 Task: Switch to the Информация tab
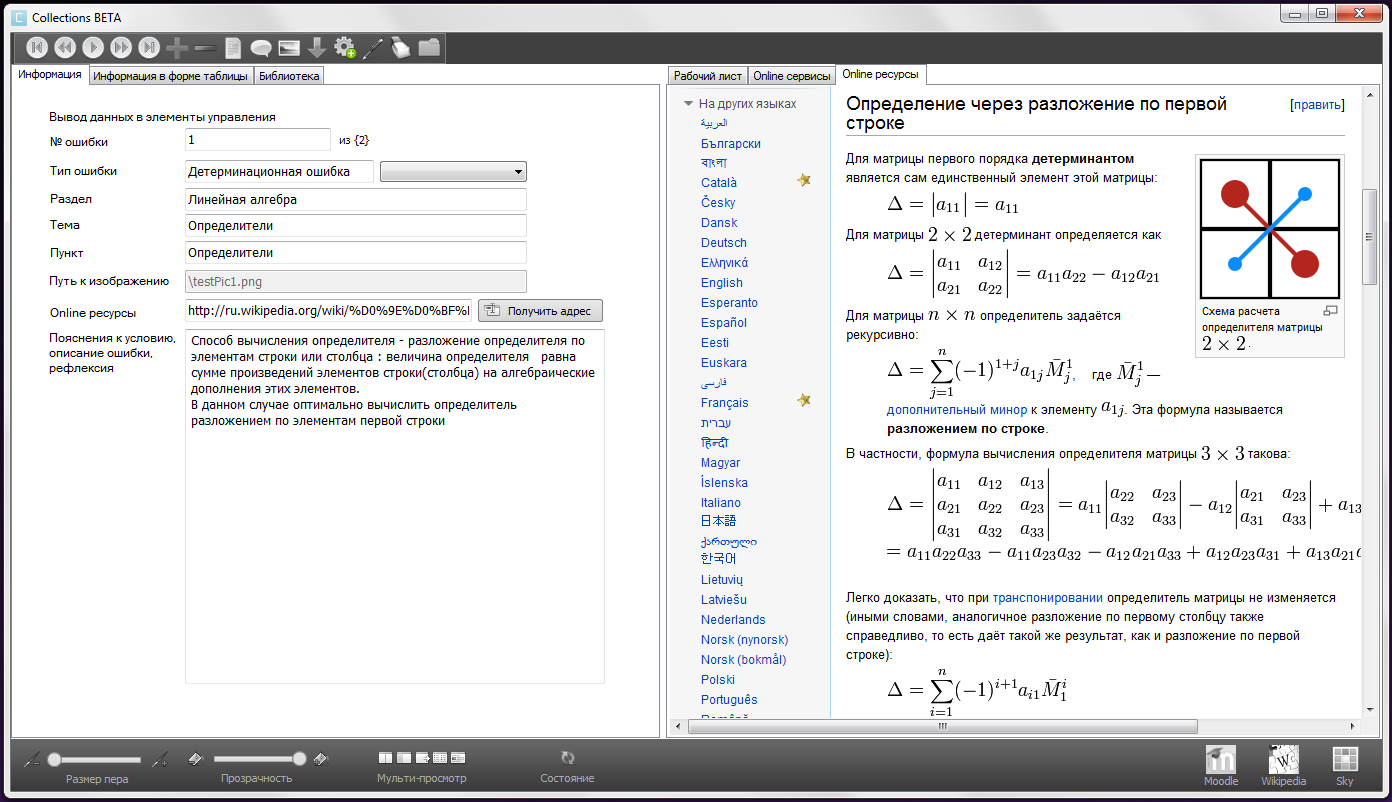click(49, 75)
